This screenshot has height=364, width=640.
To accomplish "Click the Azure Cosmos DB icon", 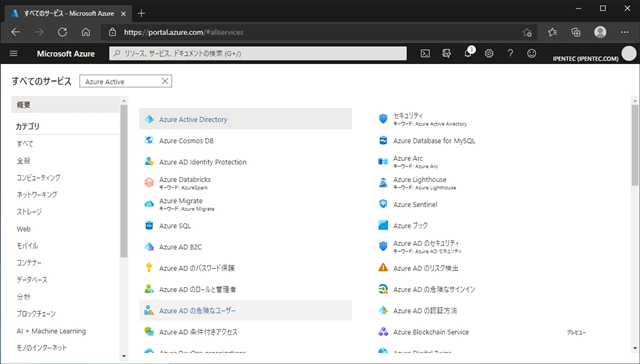I will click(x=149, y=140).
